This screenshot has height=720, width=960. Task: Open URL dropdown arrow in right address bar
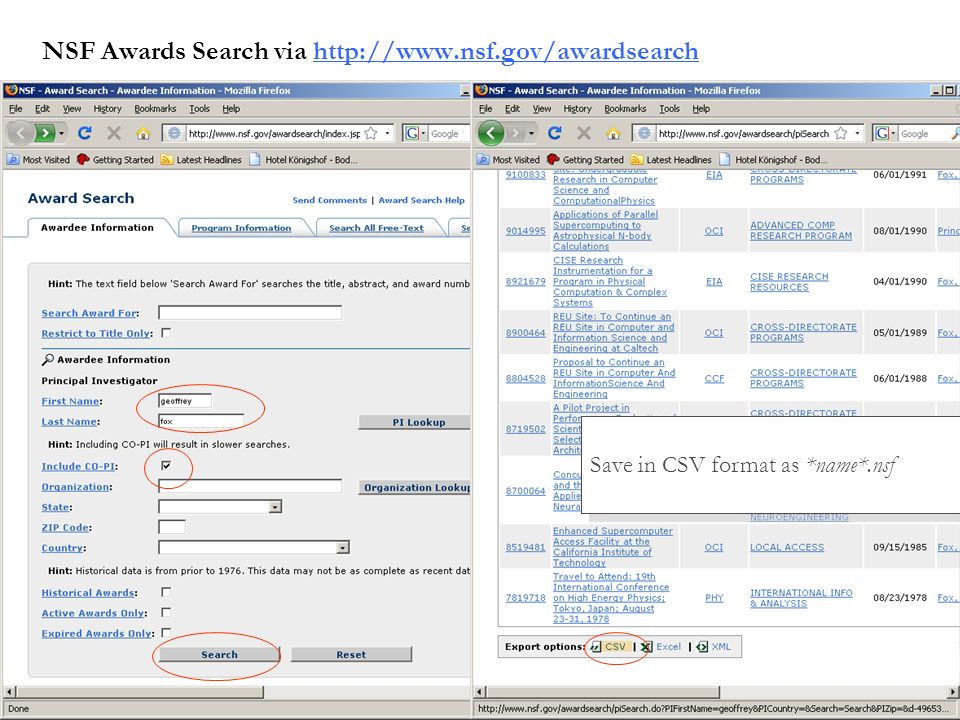857,133
